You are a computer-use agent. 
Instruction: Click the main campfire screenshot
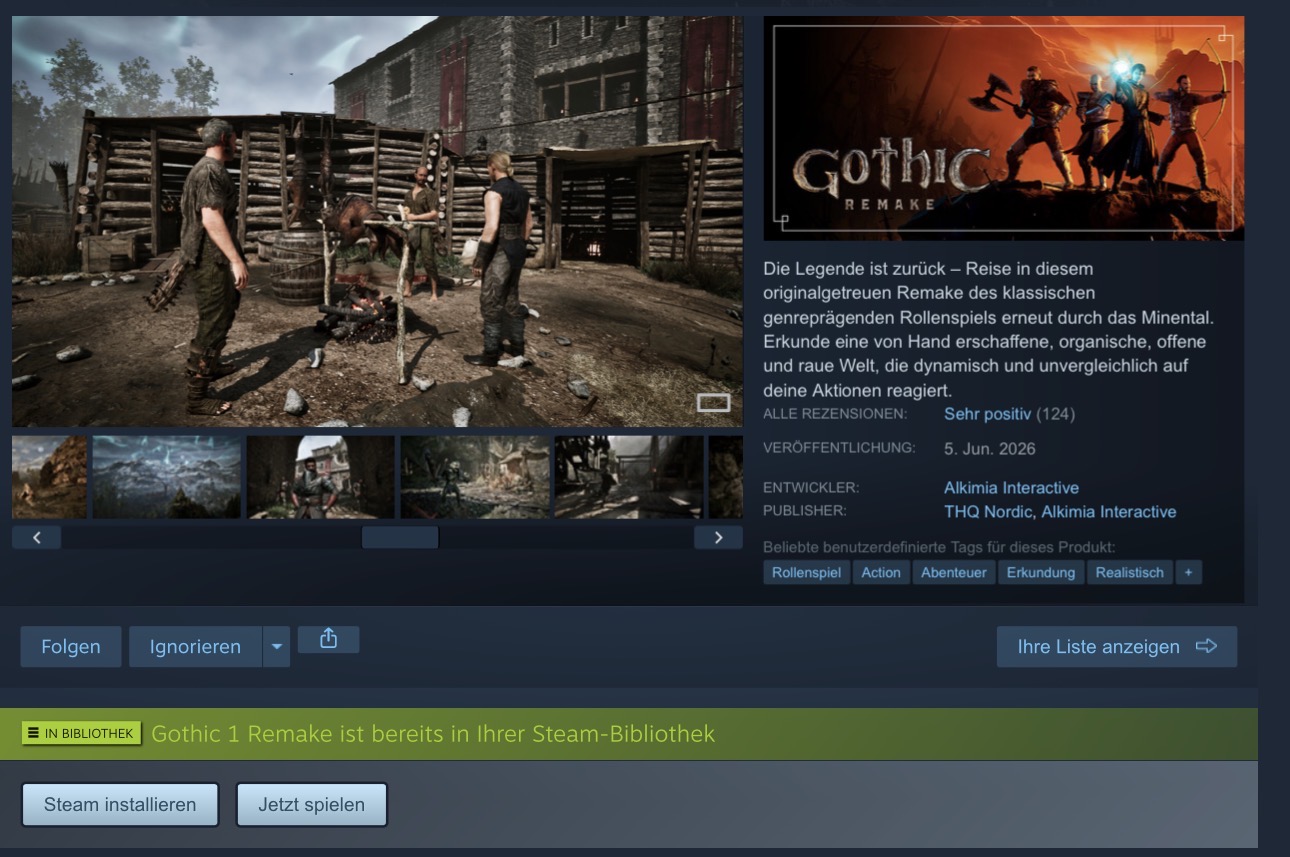pos(377,221)
